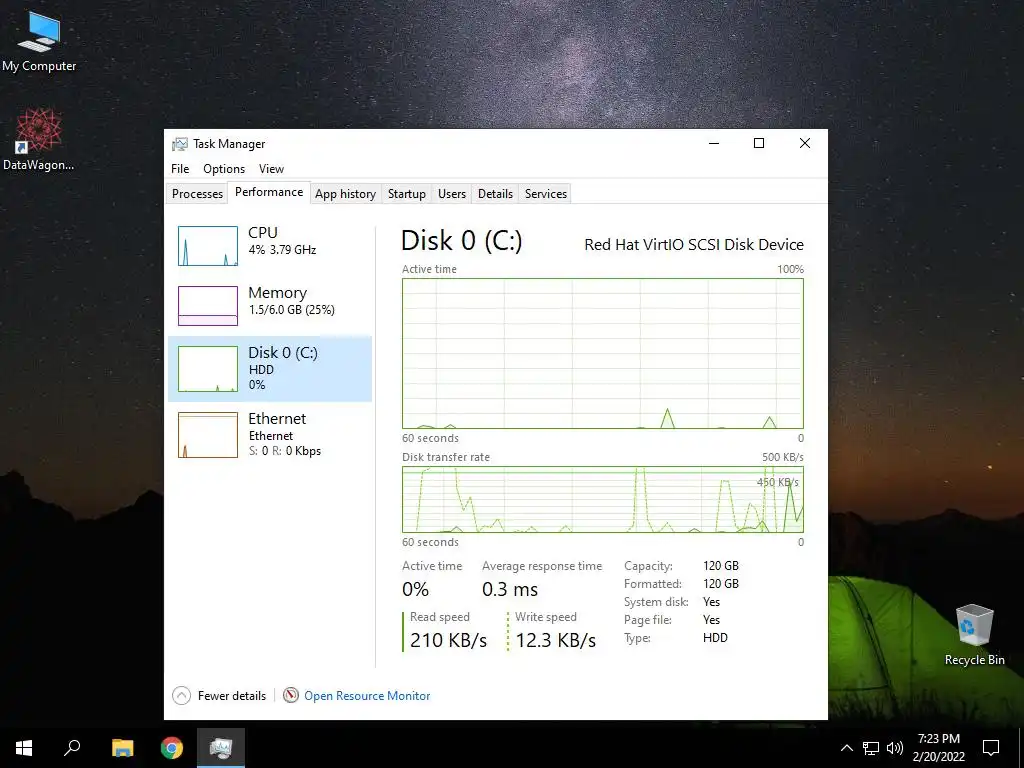Open the Recycle Bin desktop icon
Screen dimensions: 1024x768
974,634
